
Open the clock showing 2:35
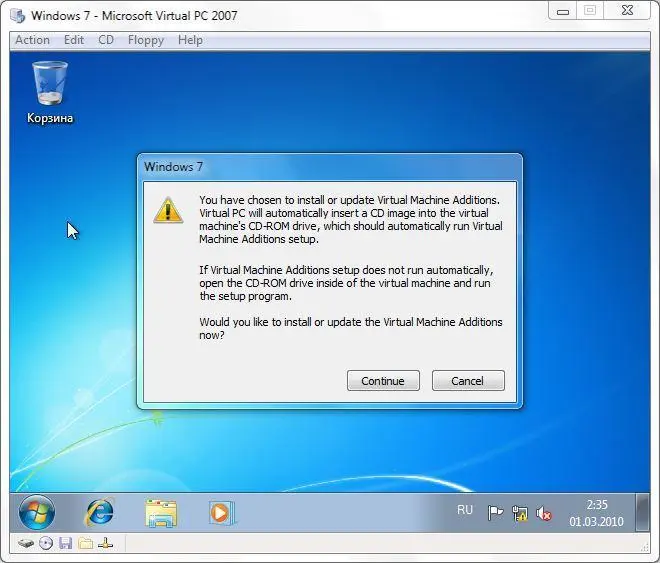click(595, 513)
